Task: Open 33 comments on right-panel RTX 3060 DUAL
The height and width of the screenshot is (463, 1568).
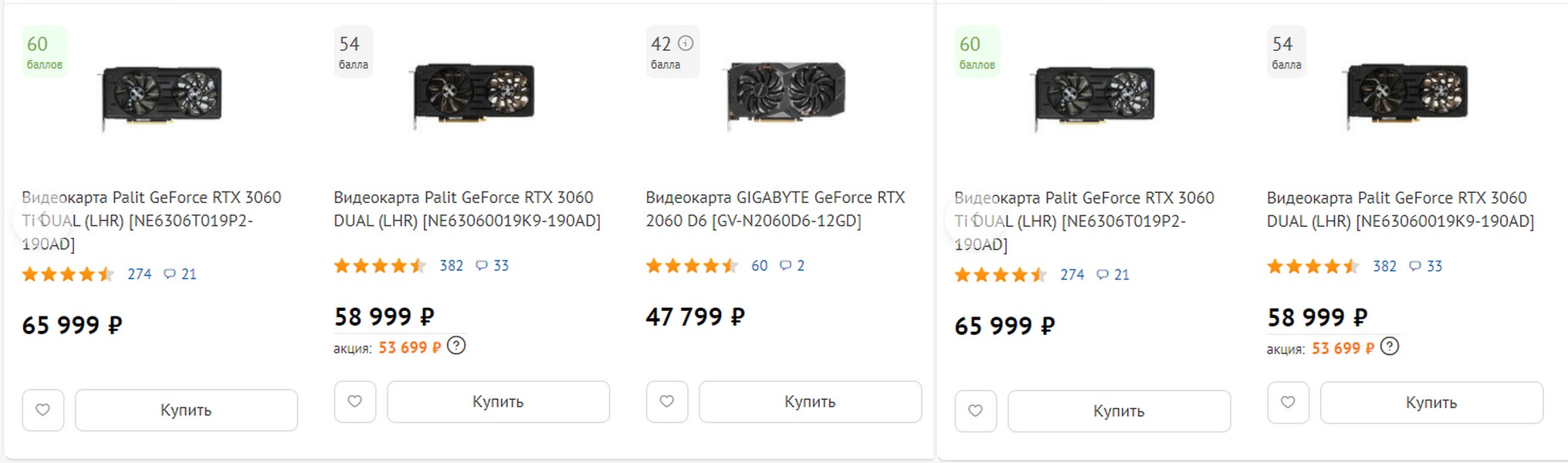Action: [1426, 266]
